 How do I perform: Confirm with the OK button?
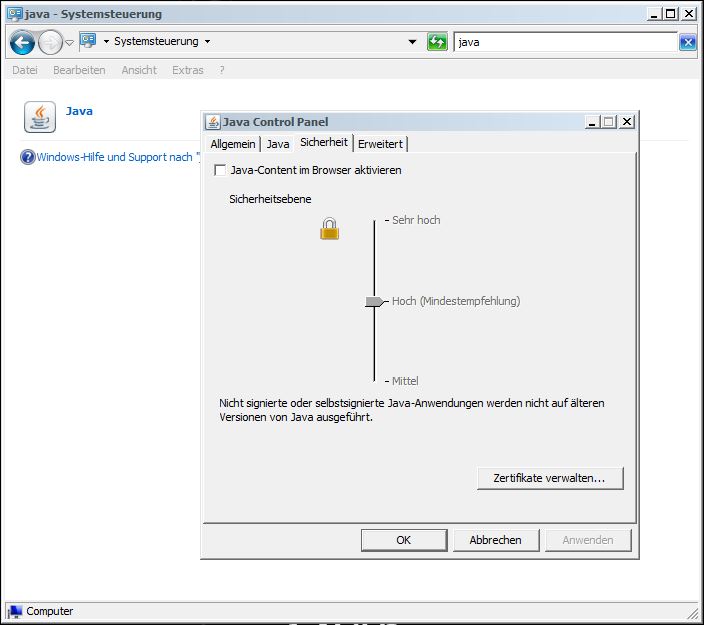tap(404, 540)
